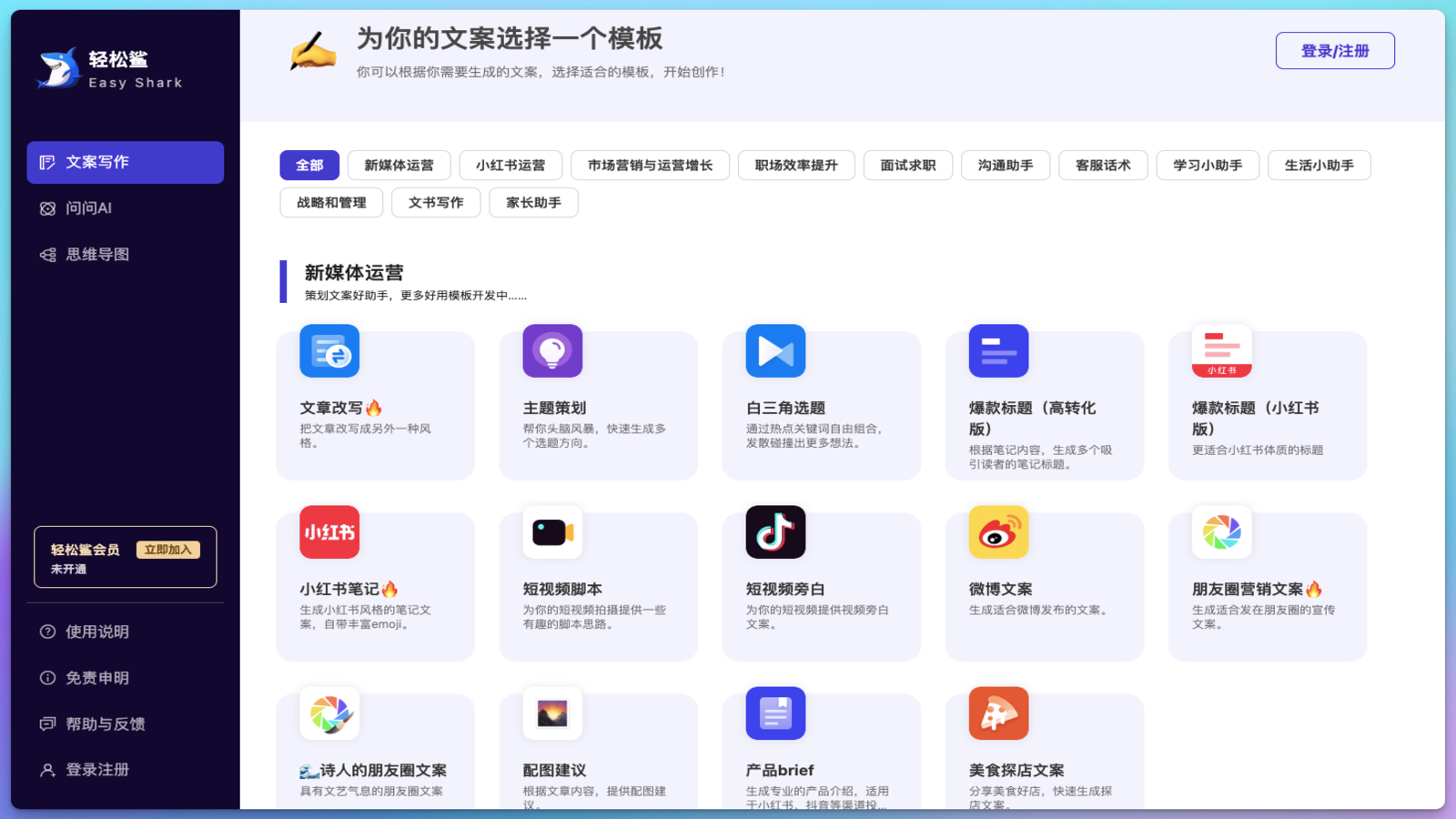Open the 产品brief document icon
The width and height of the screenshot is (1456, 819).
(x=775, y=713)
